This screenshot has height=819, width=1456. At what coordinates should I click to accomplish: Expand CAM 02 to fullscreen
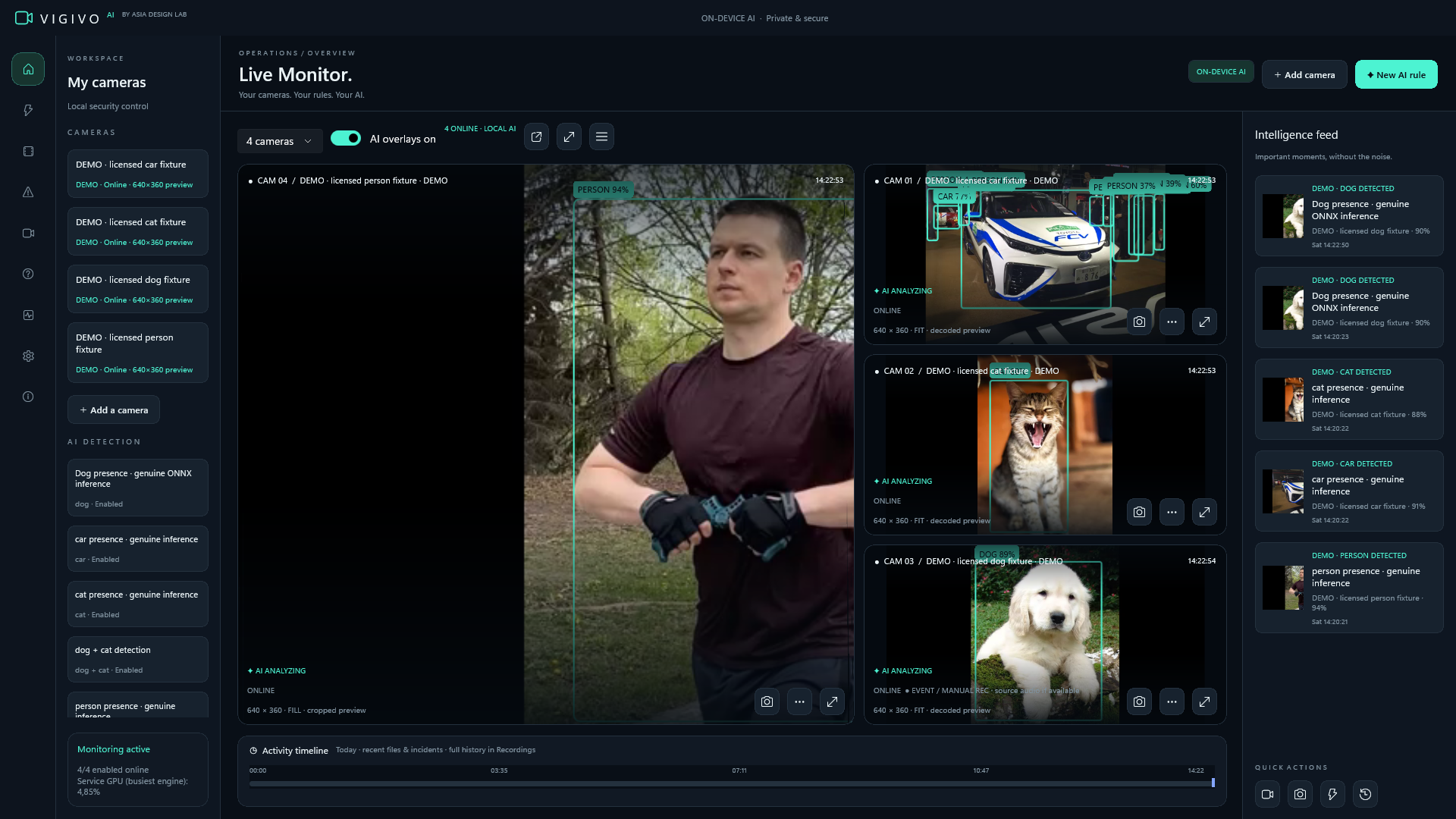click(1204, 512)
